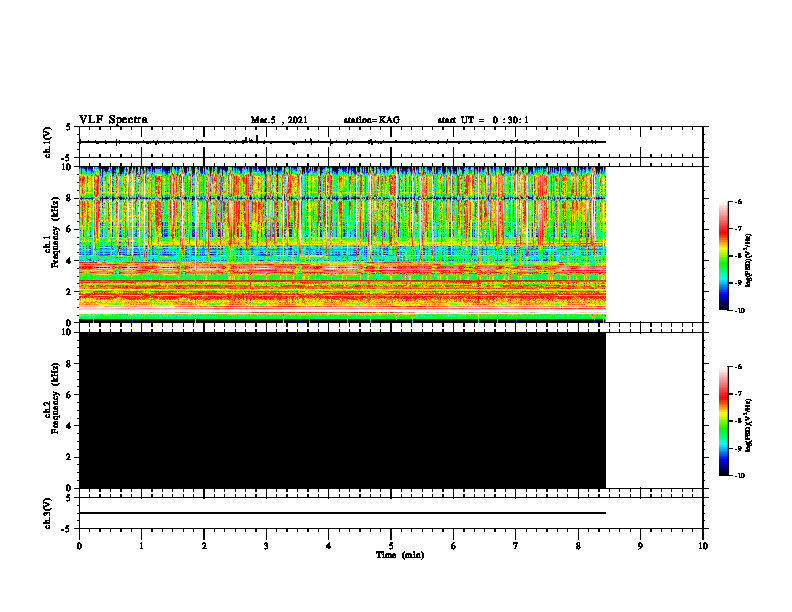Click time axis tick label "0"
Image resolution: width=792 pixels, height=612 pixels.
click(79, 546)
